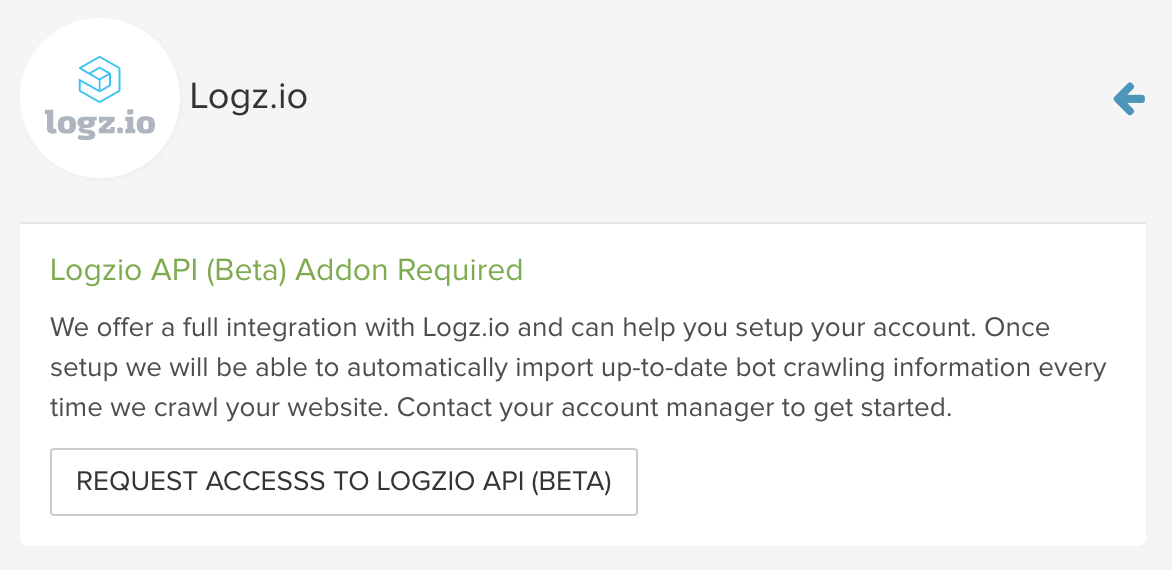Viewport: 1172px width, 570px height.
Task: Click the grey logz.io wordmark inside the logo
Action: pyautogui.click(x=100, y=122)
